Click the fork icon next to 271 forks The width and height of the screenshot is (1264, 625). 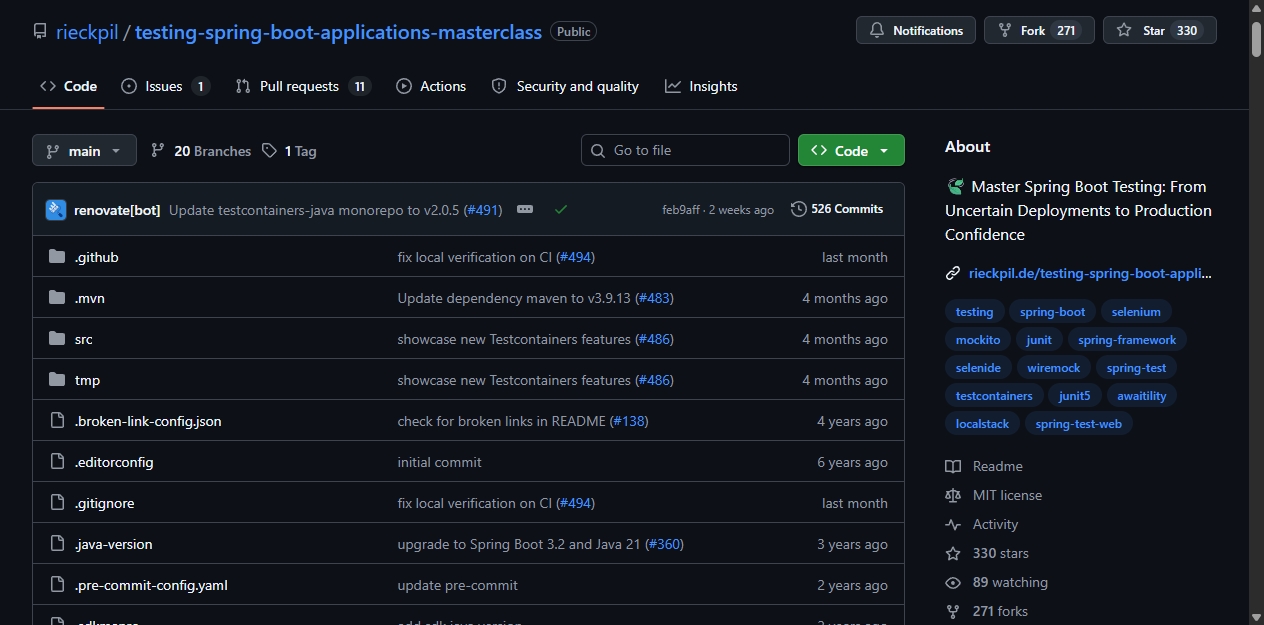953,611
